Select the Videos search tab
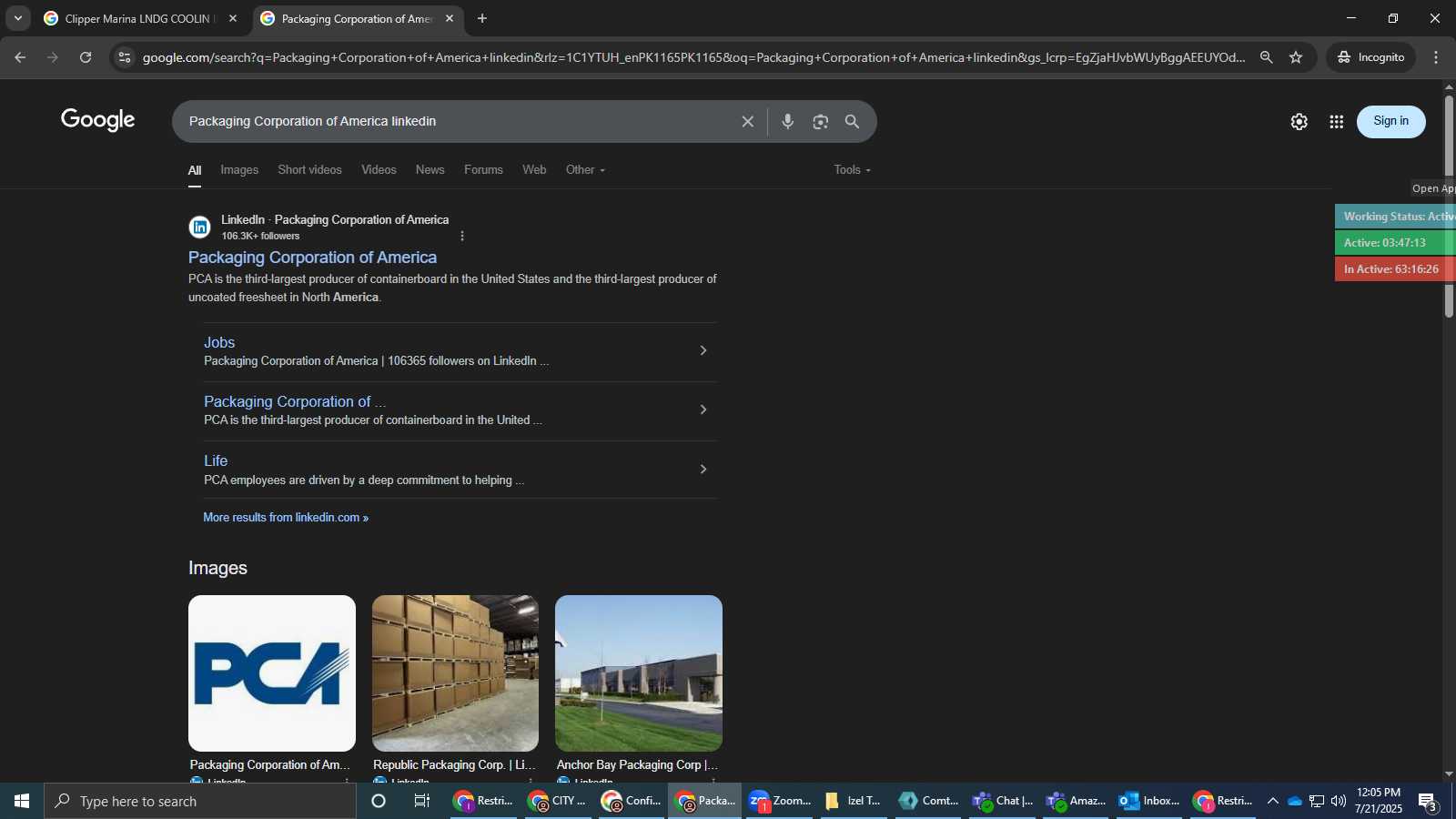1456x819 pixels. pos(379,170)
